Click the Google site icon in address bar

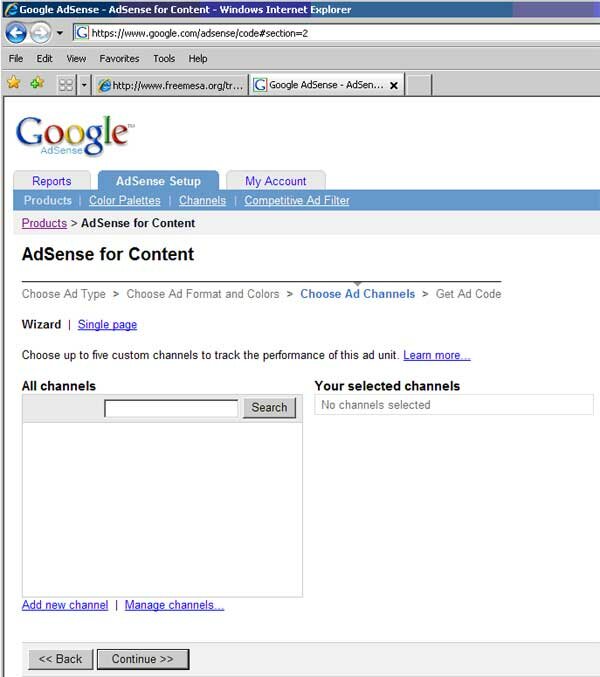tap(82, 33)
